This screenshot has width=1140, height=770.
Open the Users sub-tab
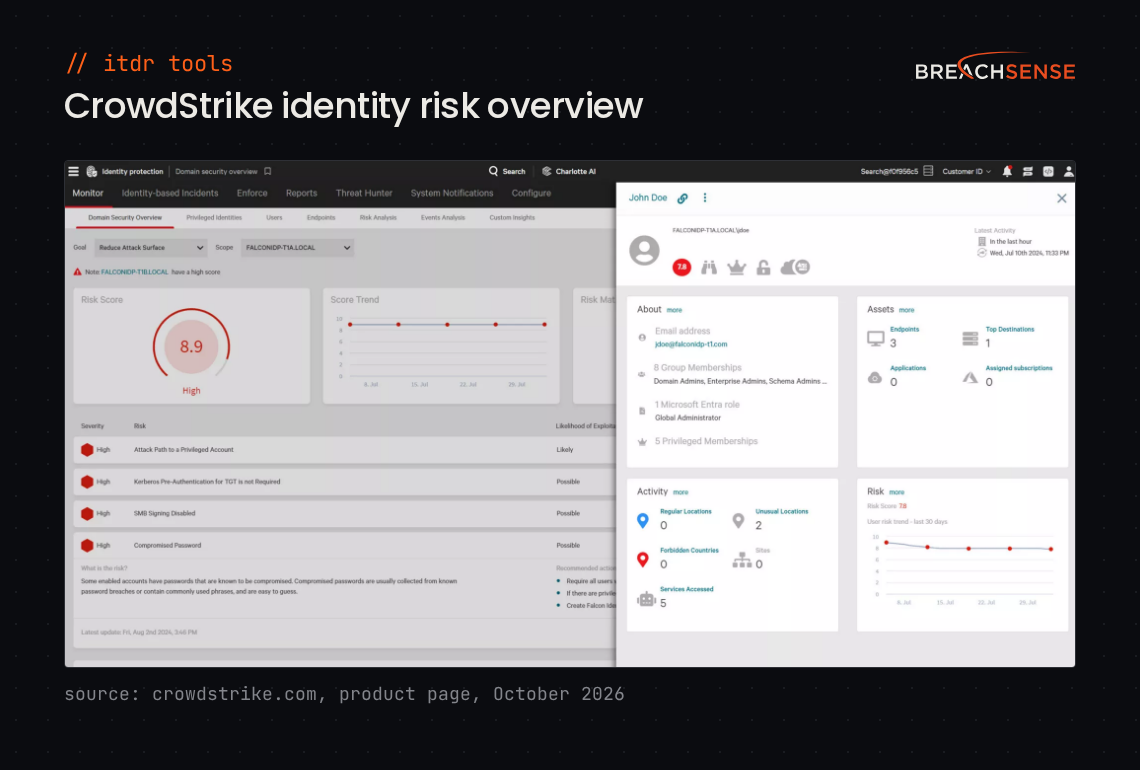click(274, 217)
